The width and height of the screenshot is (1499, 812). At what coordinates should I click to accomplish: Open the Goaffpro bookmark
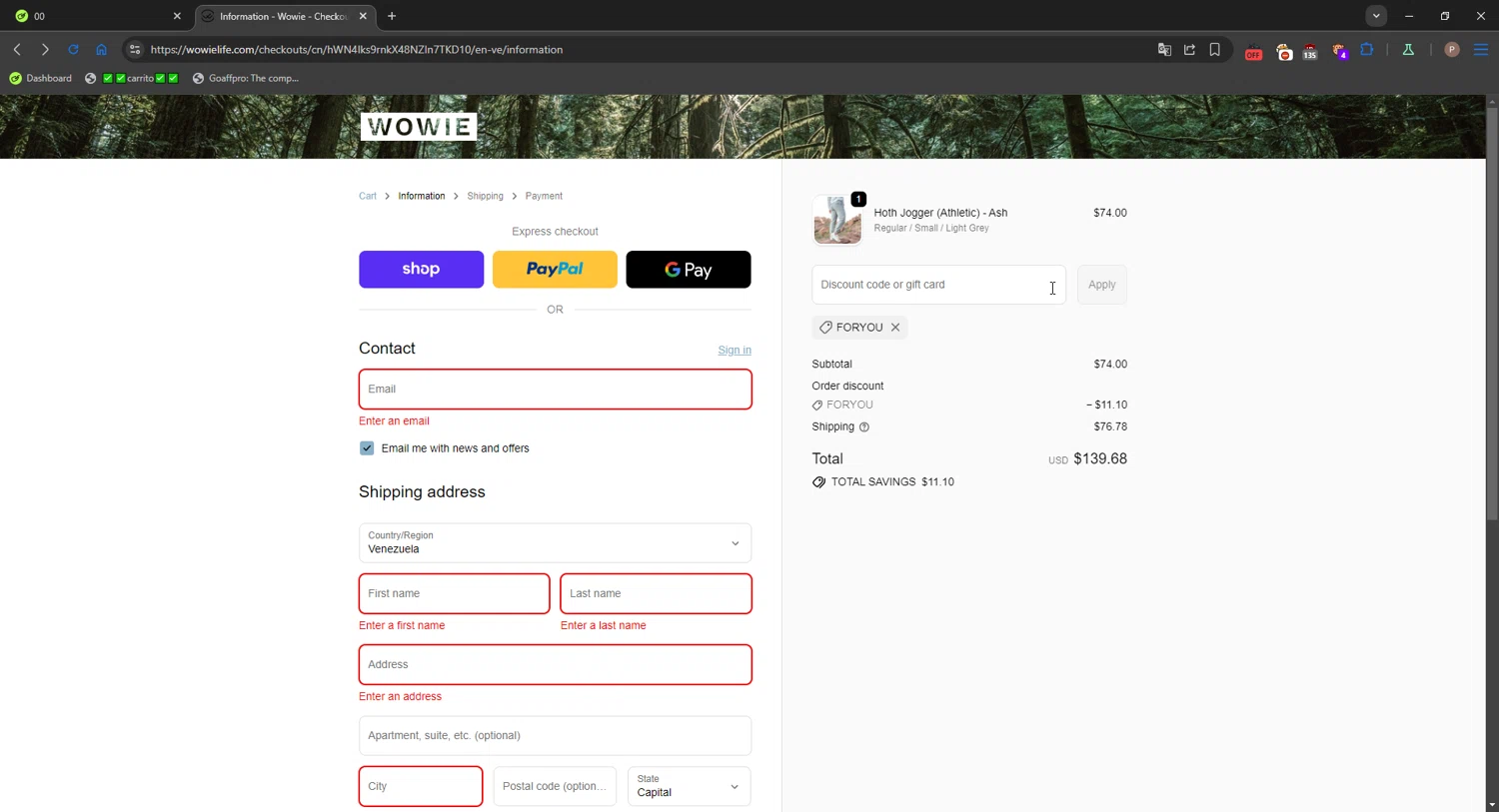pyautogui.click(x=246, y=78)
